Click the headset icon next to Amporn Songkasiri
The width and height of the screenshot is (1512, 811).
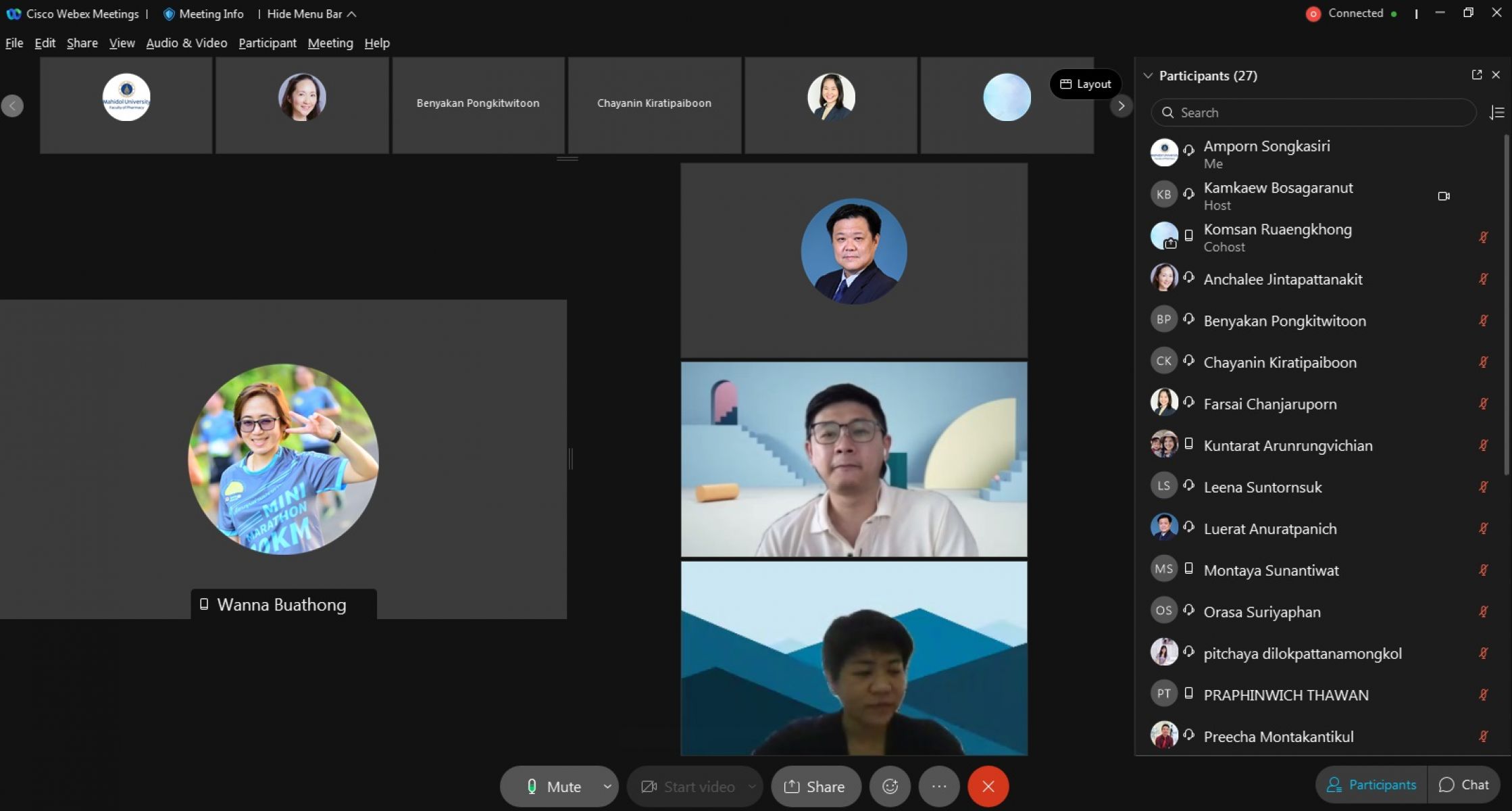(1189, 151)
